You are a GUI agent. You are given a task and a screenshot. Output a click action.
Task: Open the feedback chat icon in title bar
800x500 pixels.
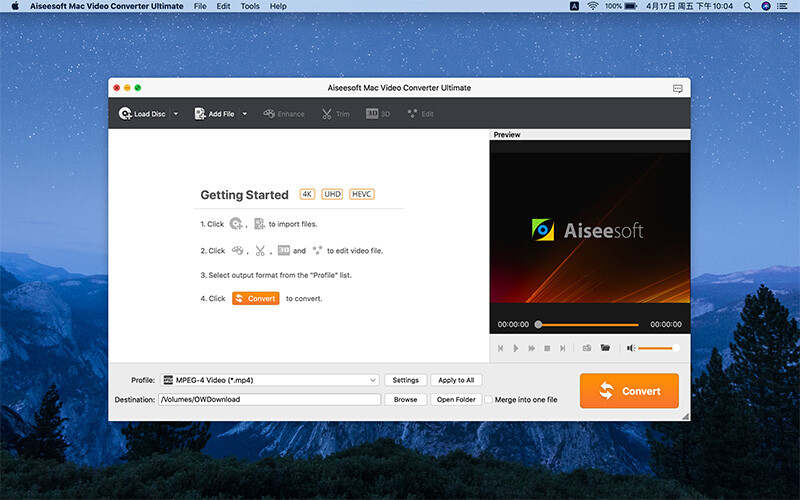tap(678, 88)
